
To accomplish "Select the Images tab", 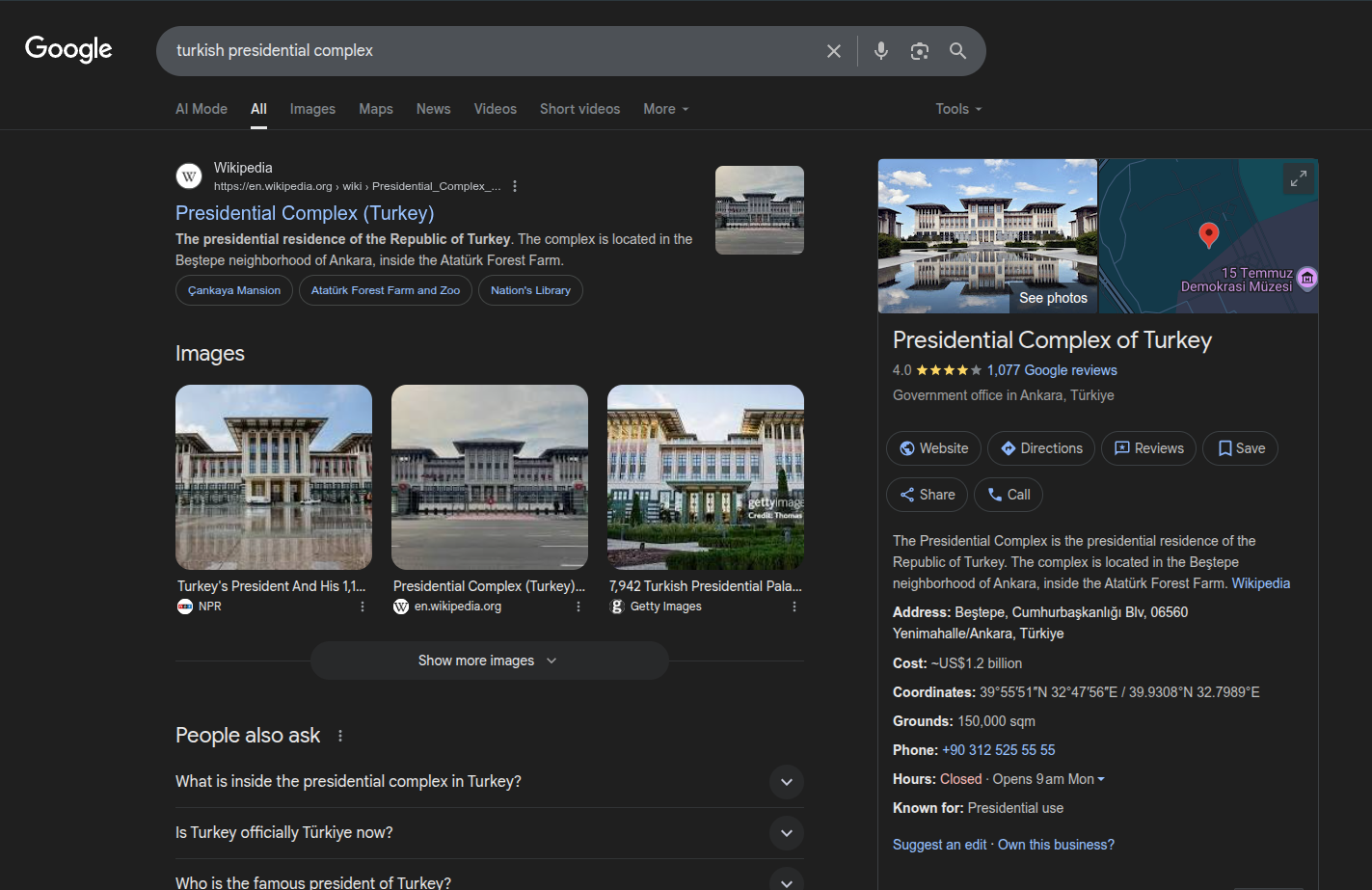I will [x=312, y=109].
